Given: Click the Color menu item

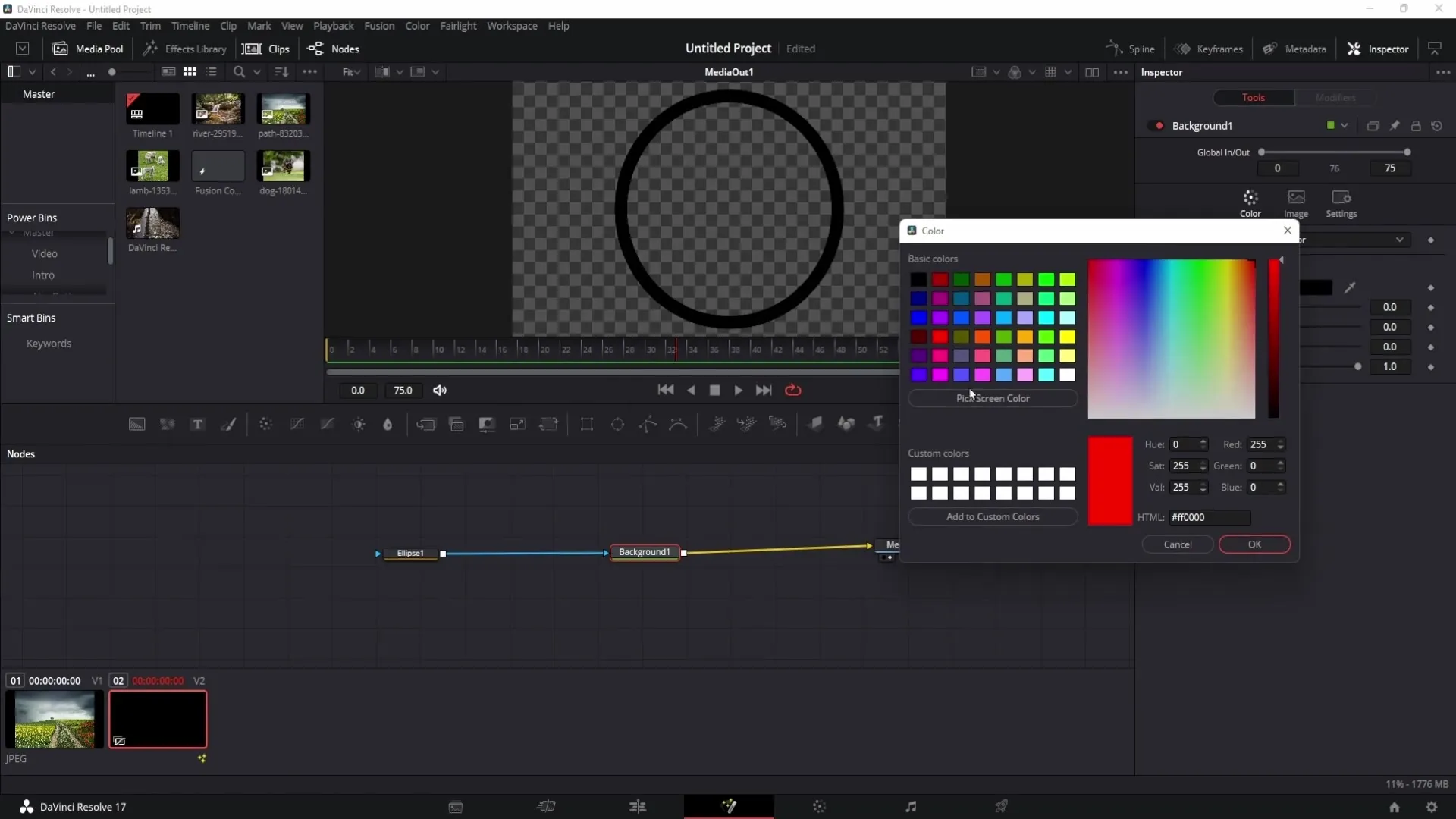Looking at the screenshot, I should pos(418,26).
